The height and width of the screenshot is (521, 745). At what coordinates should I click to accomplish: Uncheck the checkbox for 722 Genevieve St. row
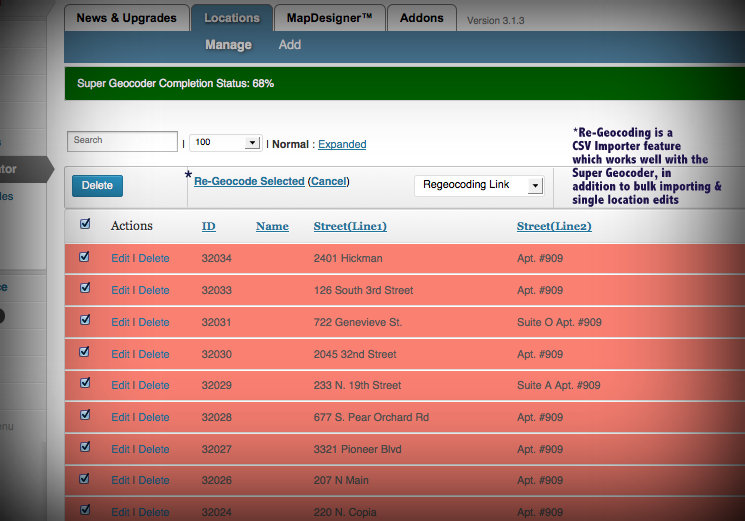point(85,321)
